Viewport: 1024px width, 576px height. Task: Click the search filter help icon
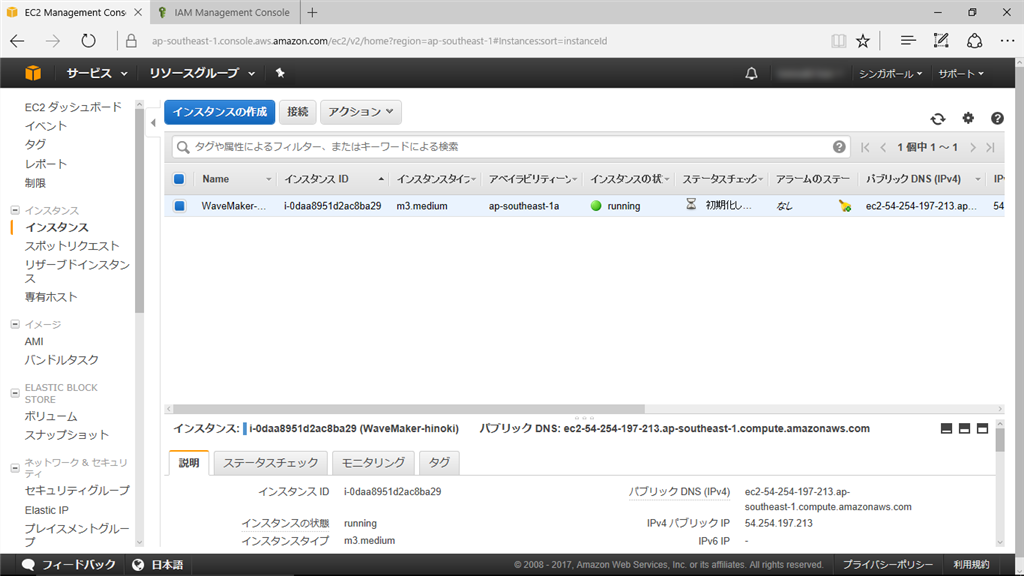[839, 147]
